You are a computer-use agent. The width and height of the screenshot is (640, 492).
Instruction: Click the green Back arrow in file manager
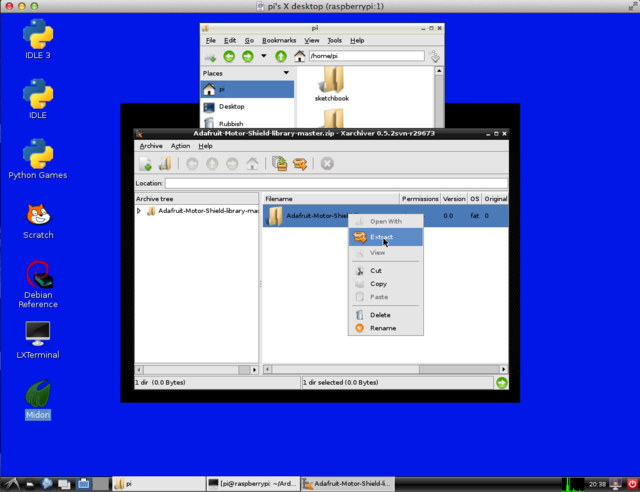(229, 57)
